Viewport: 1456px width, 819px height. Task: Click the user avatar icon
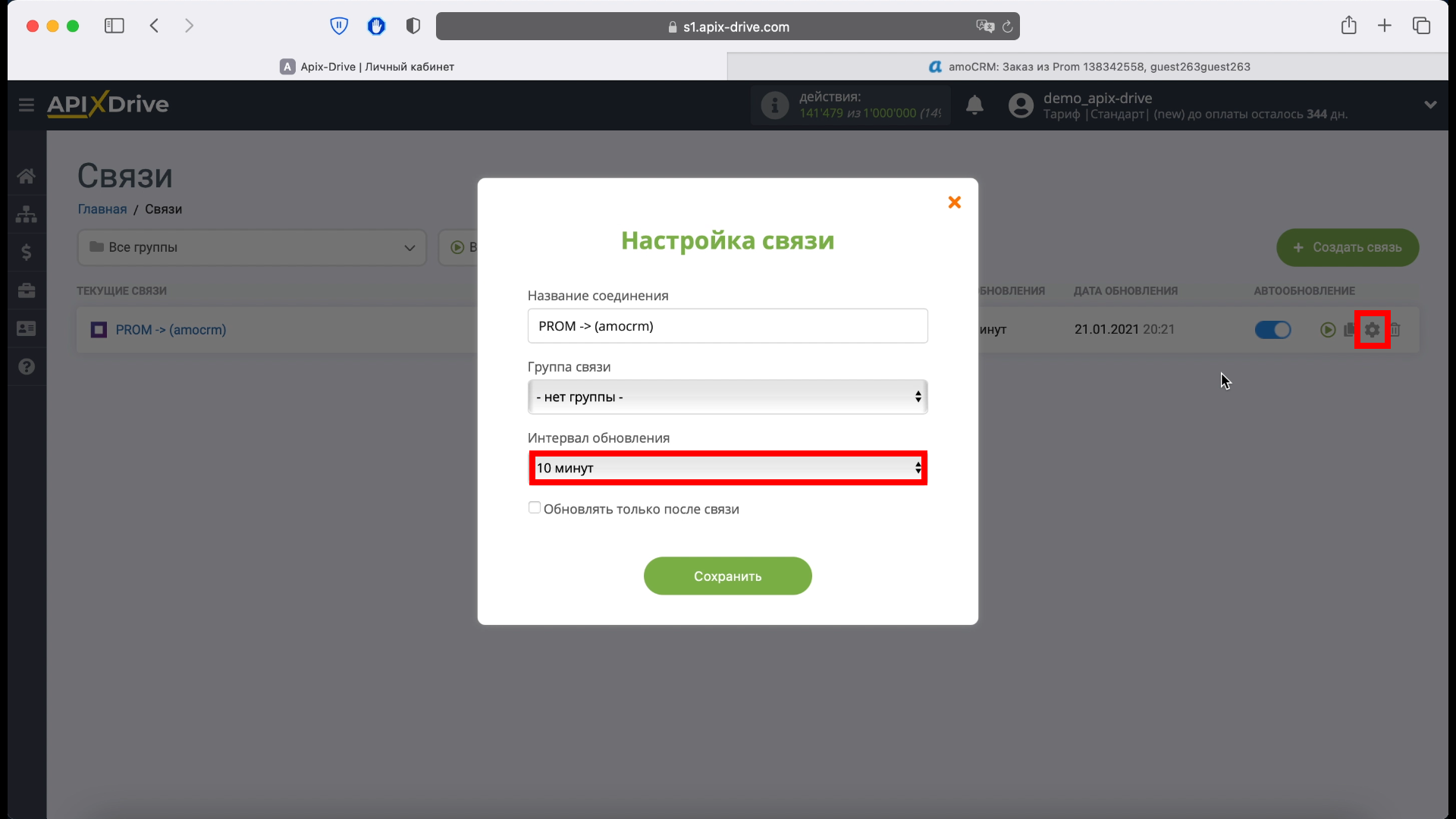[1021, 105]
